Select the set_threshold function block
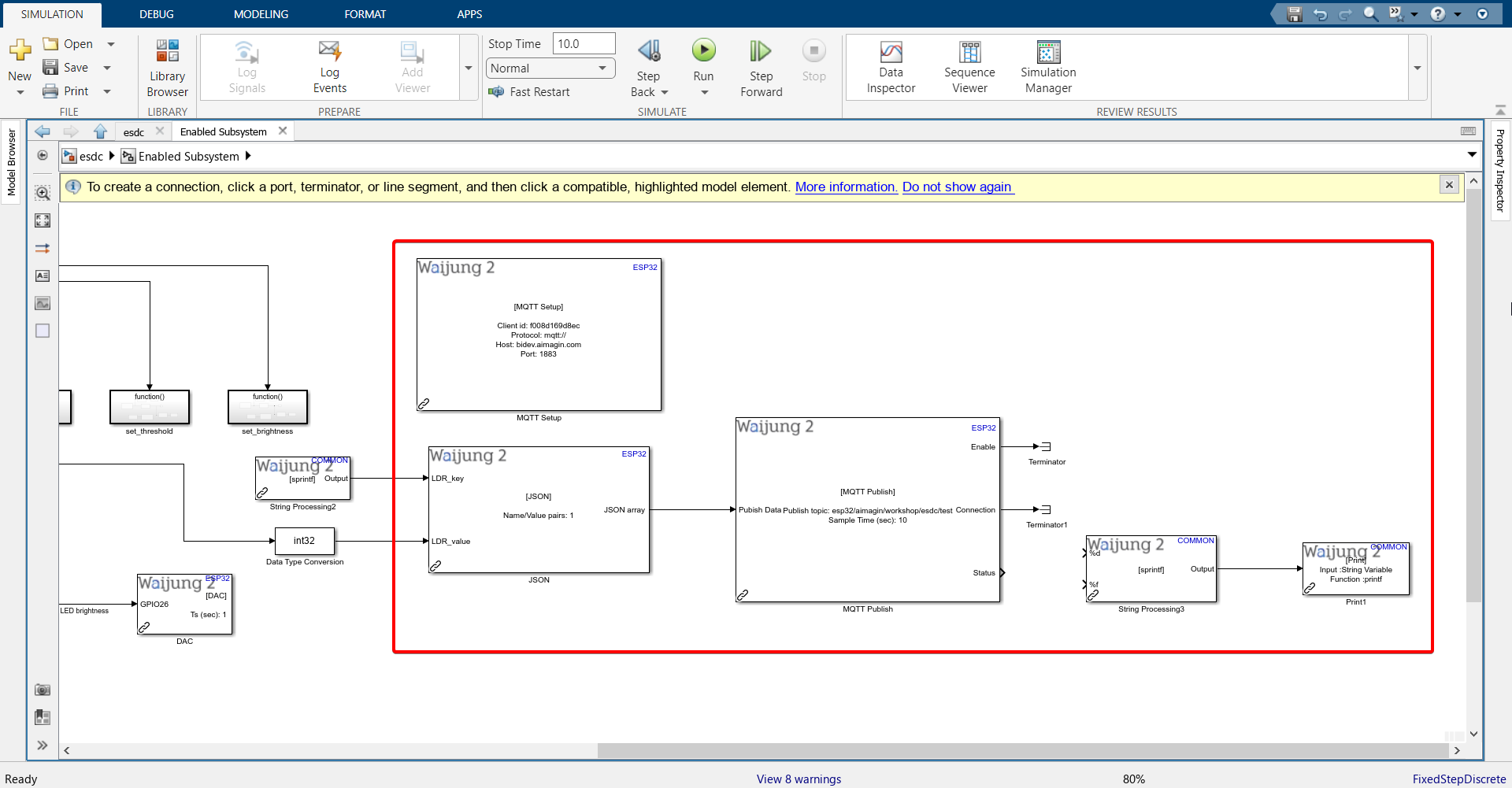The image size is (1512, 788). tap(150, 407)
